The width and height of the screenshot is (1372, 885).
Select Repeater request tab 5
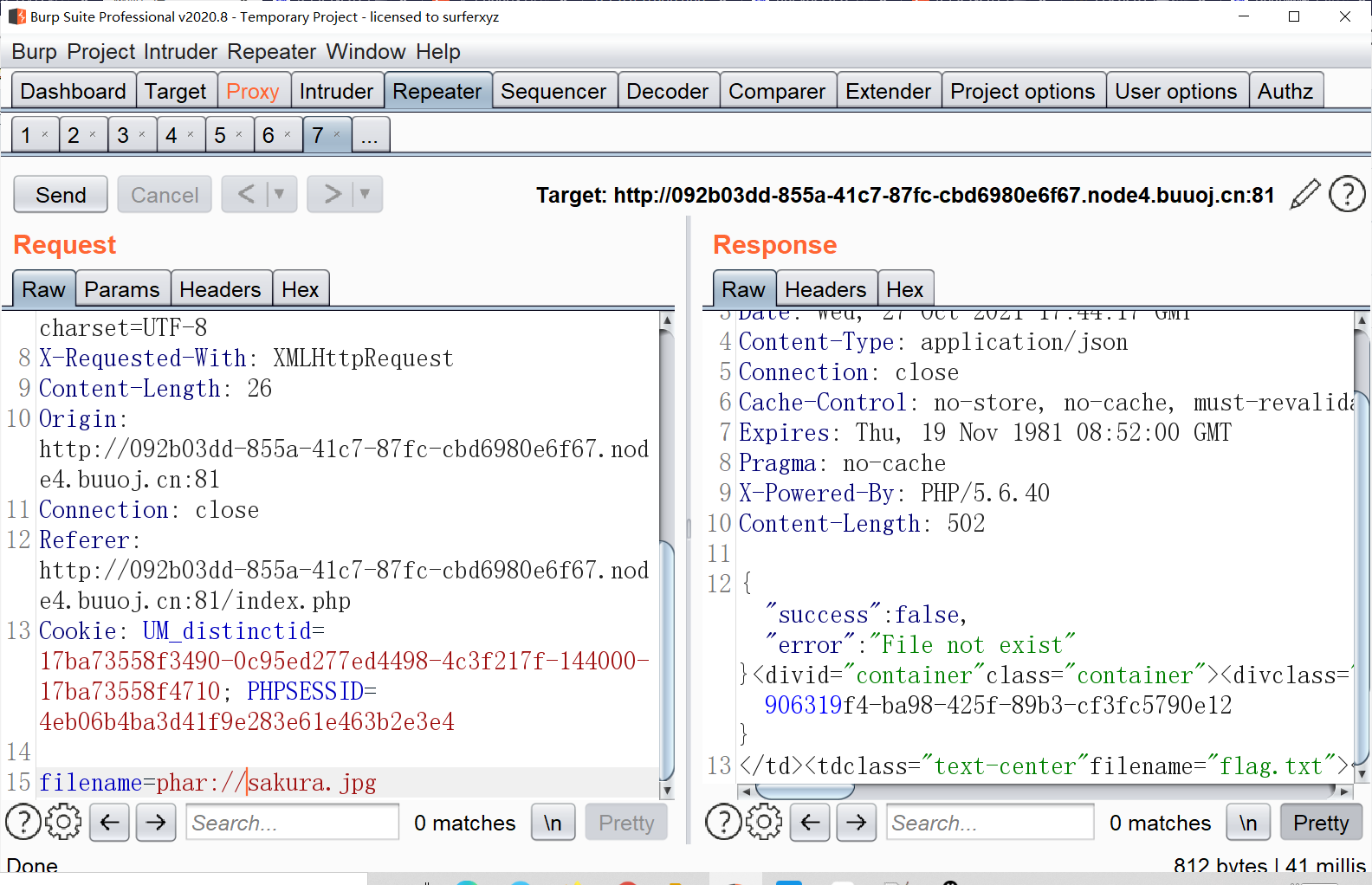(x=220, y=135)
